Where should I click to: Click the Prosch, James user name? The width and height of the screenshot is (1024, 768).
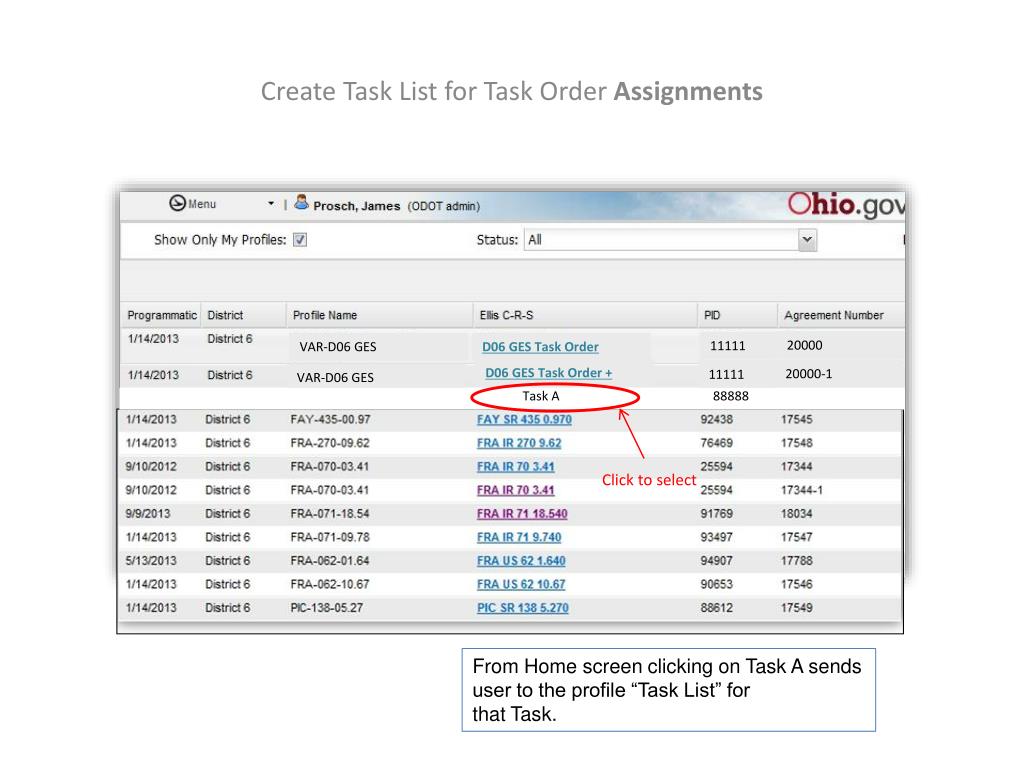tap(357, 206)
